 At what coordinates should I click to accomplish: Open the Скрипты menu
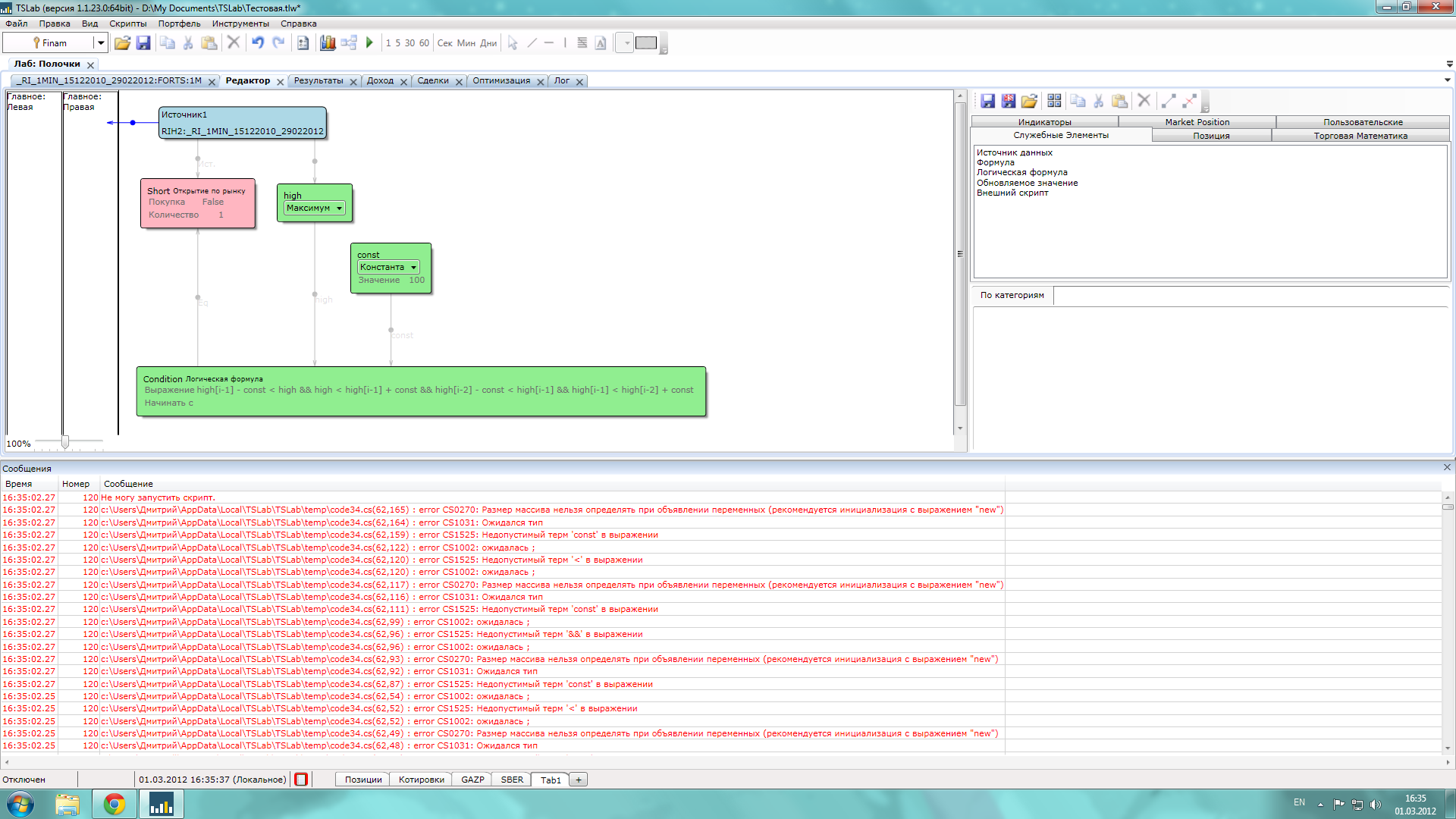[127, 24]
